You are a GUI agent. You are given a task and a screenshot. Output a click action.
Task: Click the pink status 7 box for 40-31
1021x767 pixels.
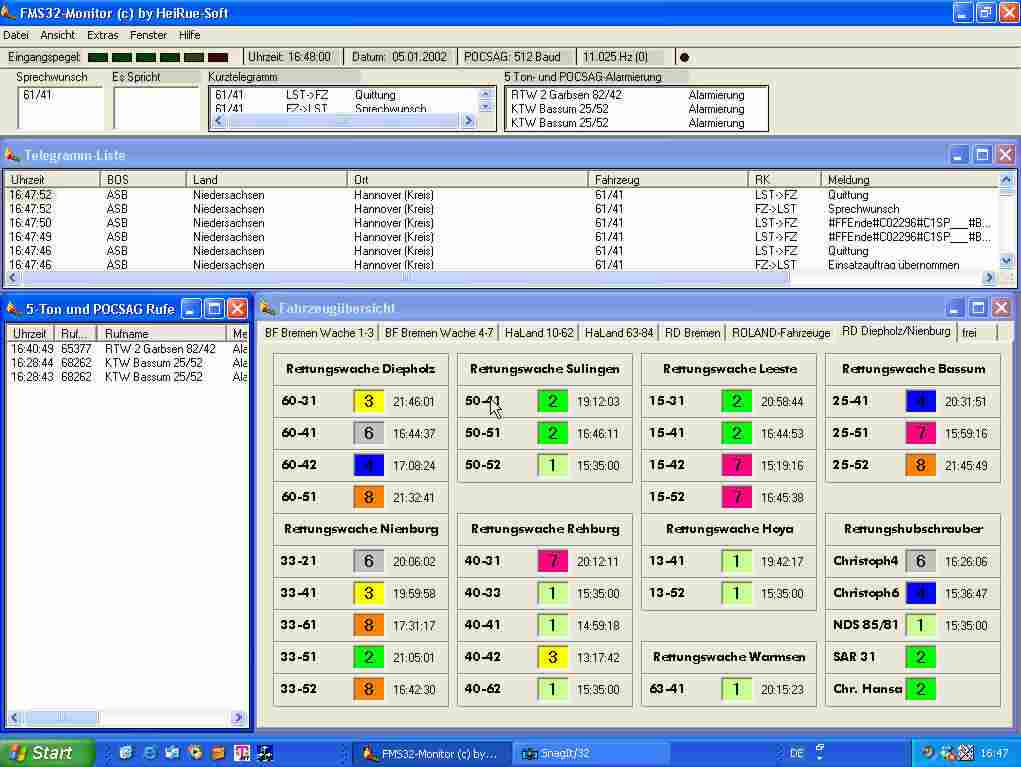(552, 562)
